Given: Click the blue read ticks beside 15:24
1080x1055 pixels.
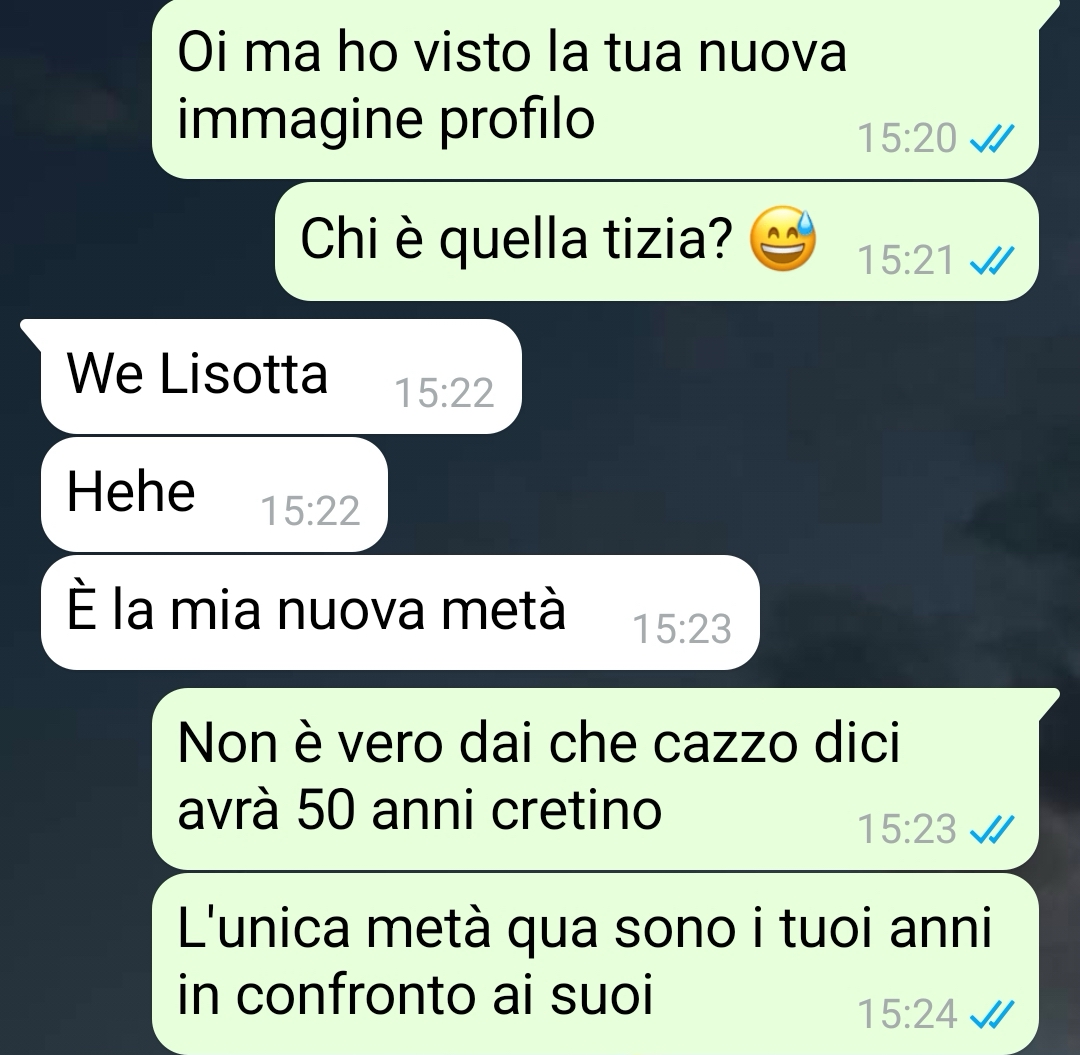Looking at the screenshot, I should [x=992, y=1014].
